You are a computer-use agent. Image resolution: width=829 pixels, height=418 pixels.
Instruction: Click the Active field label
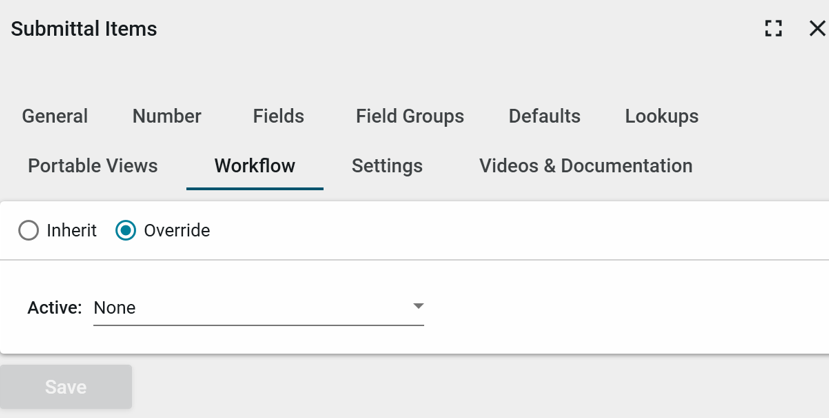tap(54, 308)
